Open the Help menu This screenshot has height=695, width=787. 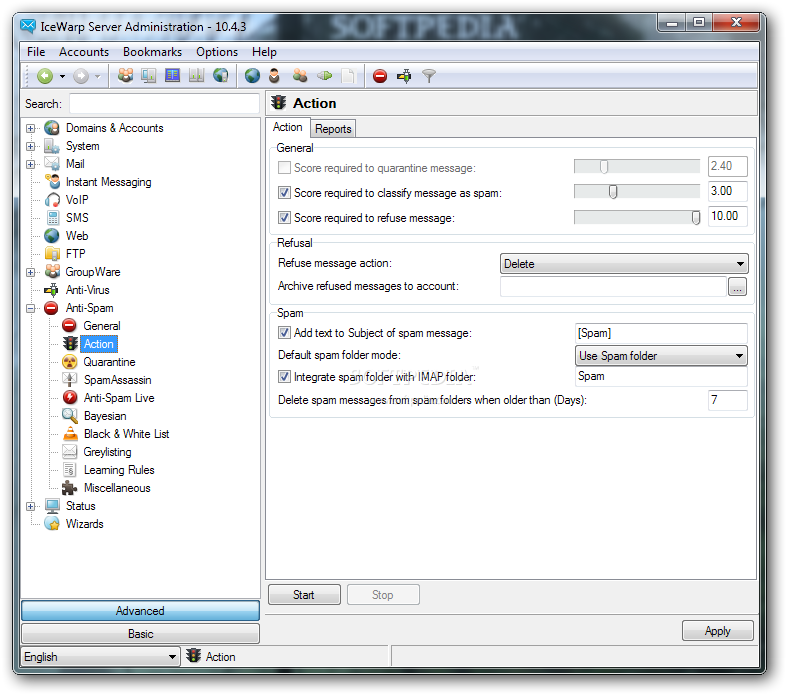pyautogui.click(x=264, y=52)
